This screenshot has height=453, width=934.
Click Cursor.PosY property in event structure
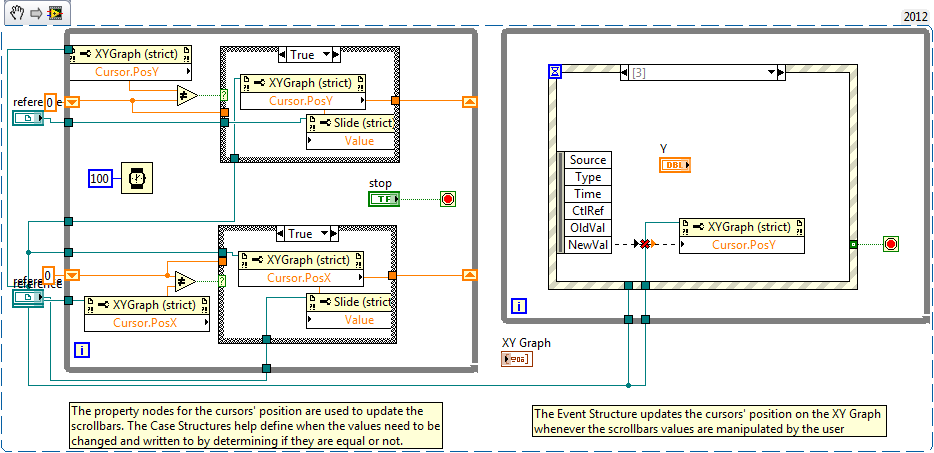click(742, 245)
